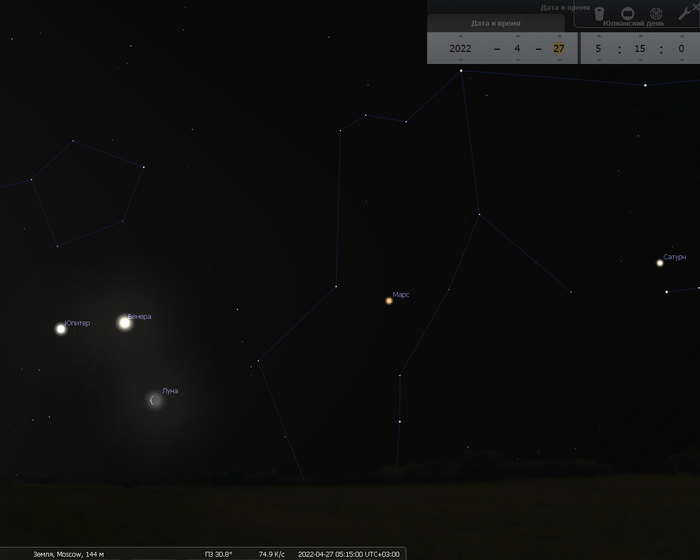Viewport: 700px width, 560px height.
Task: Increase the seconds value 0
Action: click(x=682, y=36)
